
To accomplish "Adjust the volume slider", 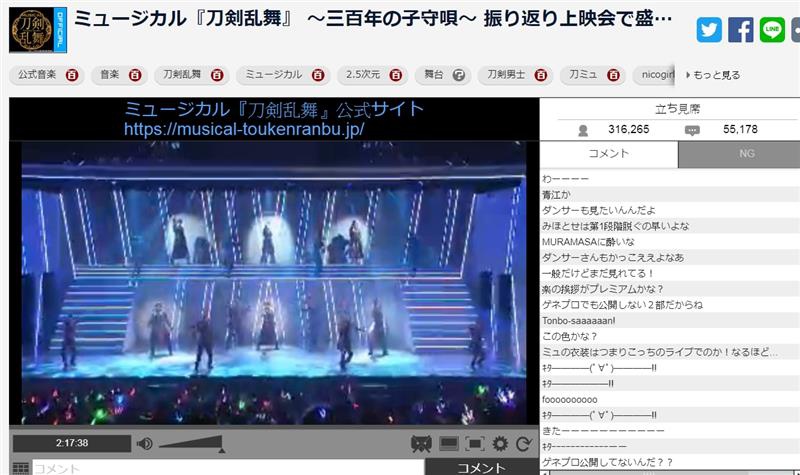I will (191, 443).
